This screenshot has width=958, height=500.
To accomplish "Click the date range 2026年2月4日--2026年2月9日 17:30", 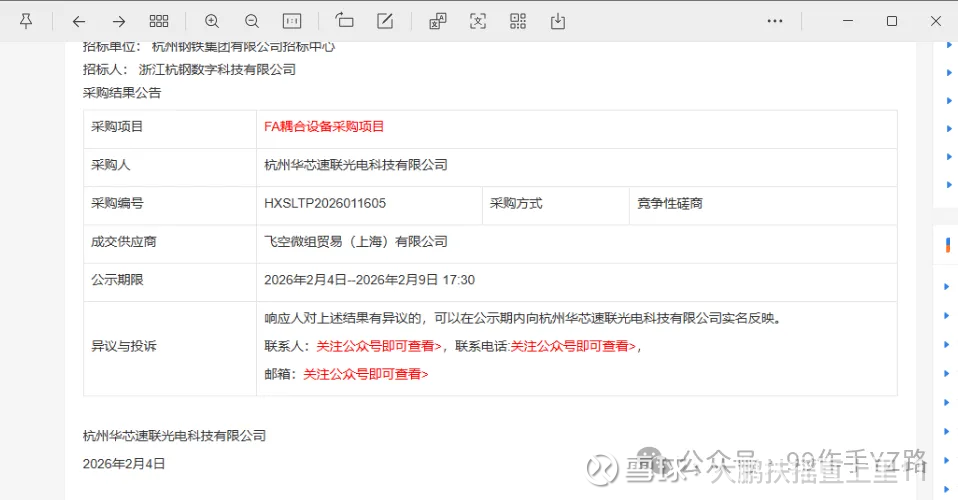I will click(x=370, y=280).
